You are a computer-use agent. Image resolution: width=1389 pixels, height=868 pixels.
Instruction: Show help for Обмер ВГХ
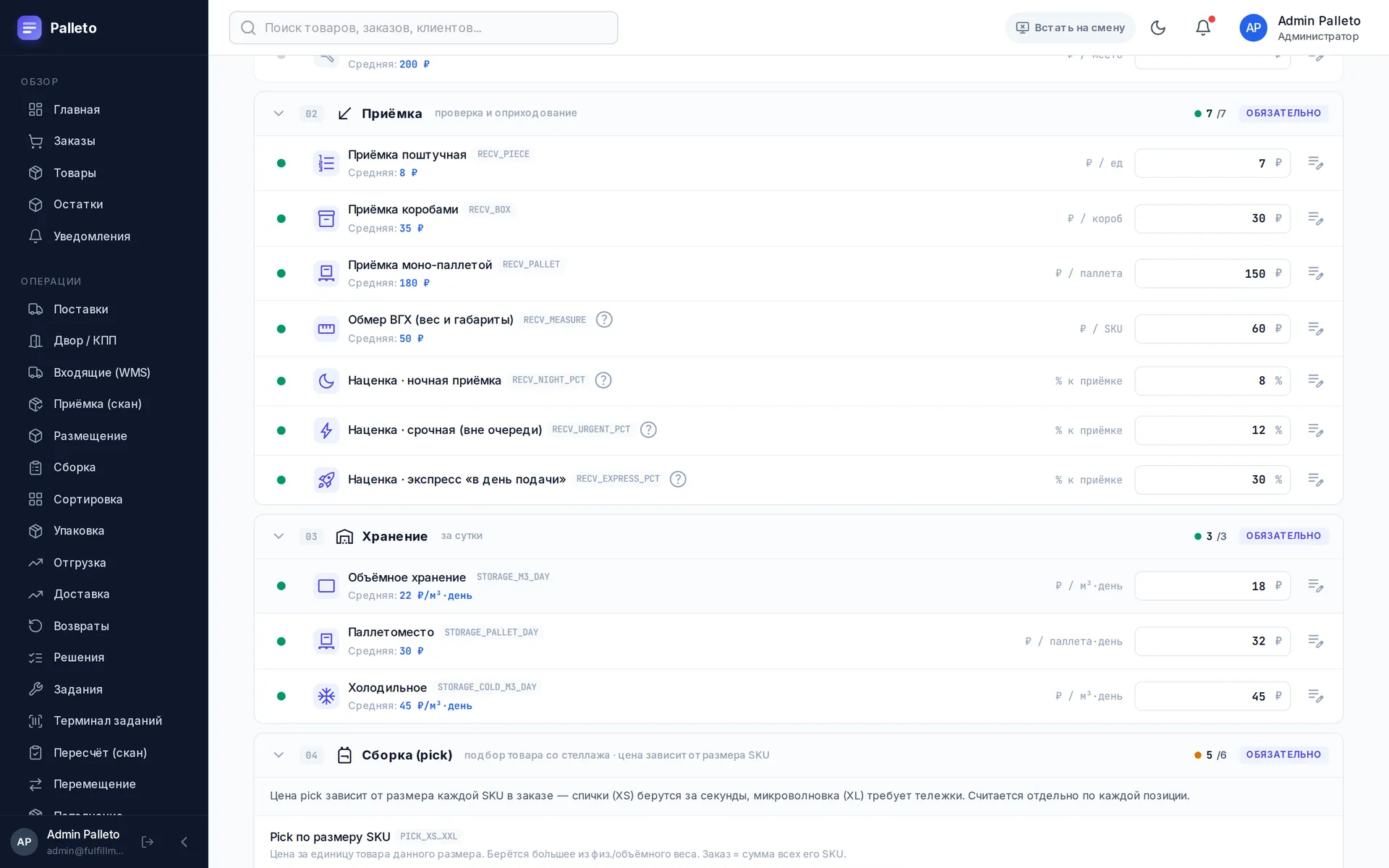pyautogui.click(x=604, y=320)
